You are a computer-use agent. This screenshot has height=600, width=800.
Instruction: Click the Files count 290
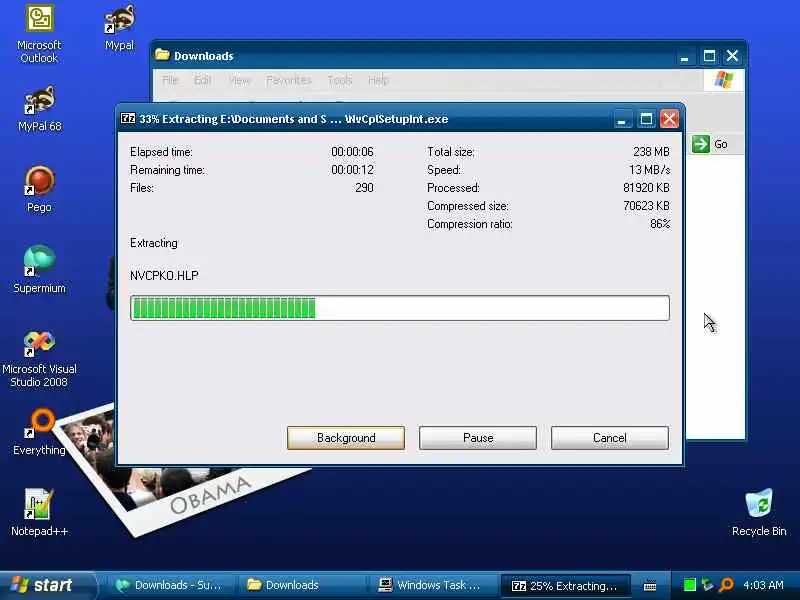(x=364, y=188)
